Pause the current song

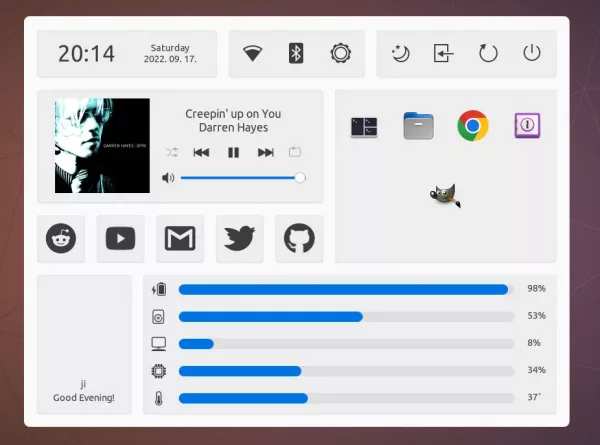tap(233, 153)
